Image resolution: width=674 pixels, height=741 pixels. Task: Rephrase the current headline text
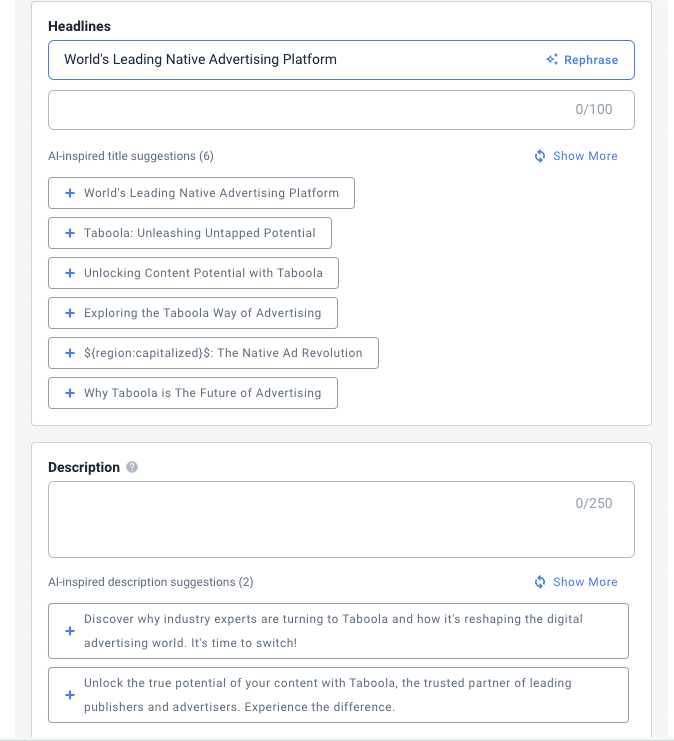pos(590,60)
